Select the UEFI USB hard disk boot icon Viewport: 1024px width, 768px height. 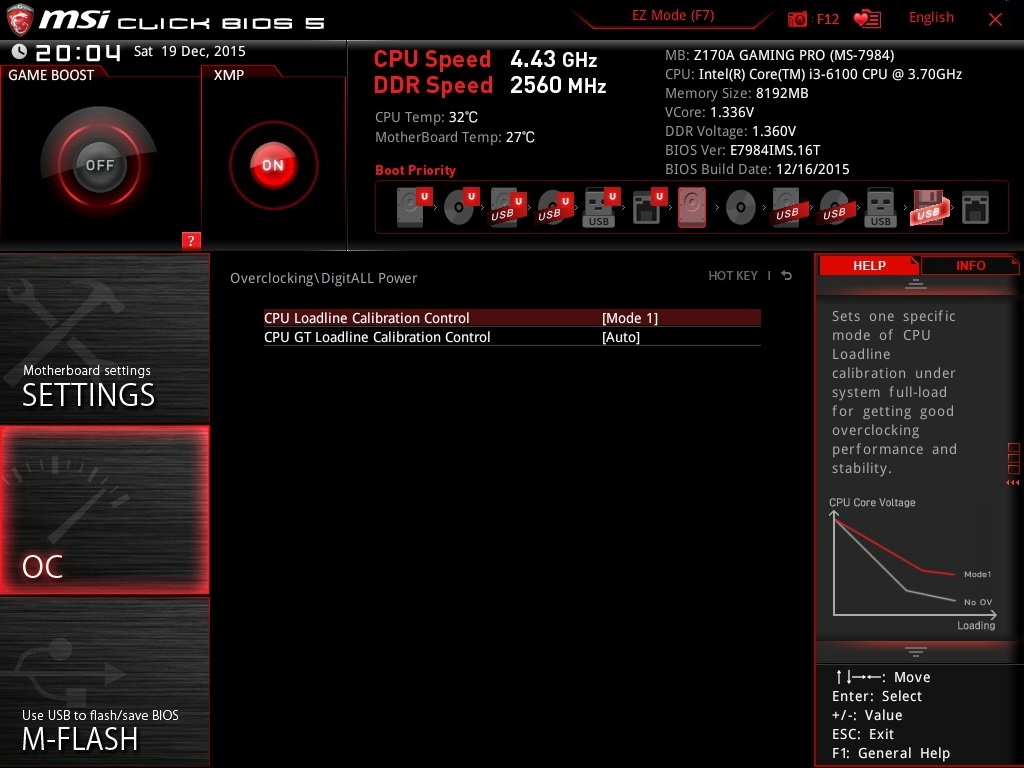[x=507, y=208]
